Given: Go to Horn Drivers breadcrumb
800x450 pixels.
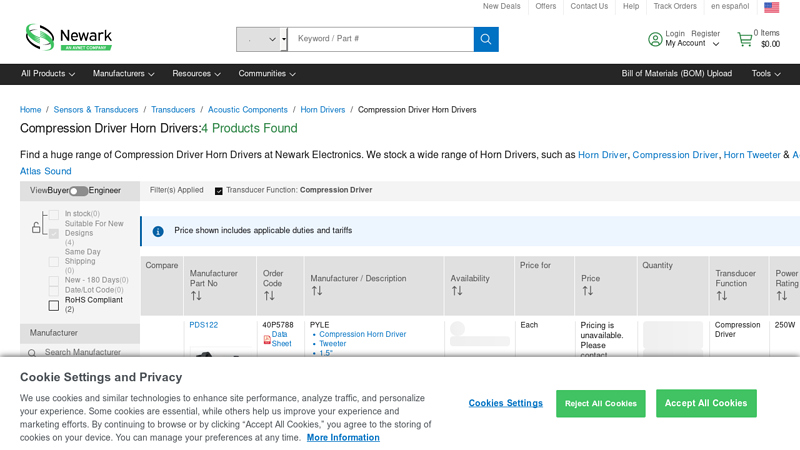Looking at the screenshot, I should pyautogui.click(x=322, y=110).
